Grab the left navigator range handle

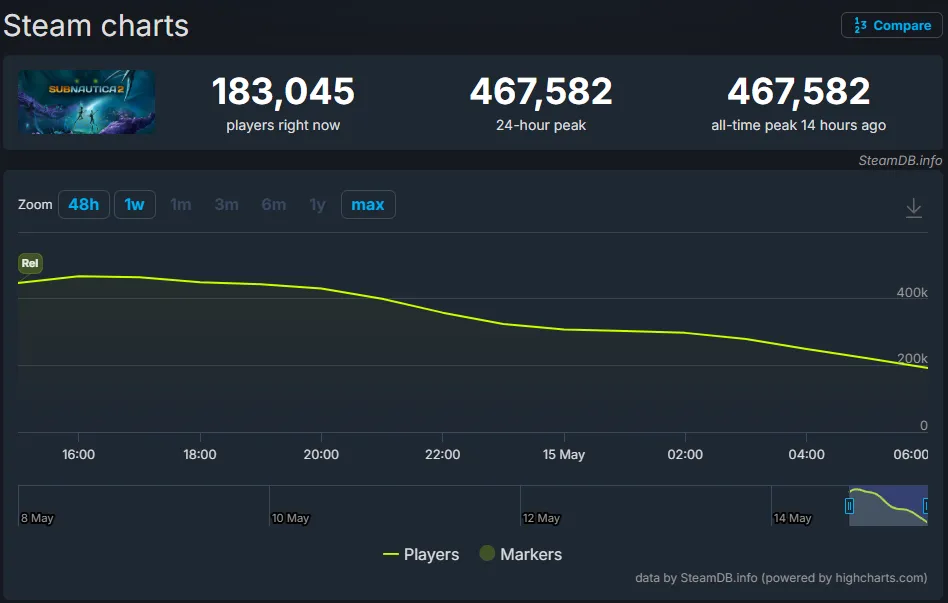pos(849,506)
